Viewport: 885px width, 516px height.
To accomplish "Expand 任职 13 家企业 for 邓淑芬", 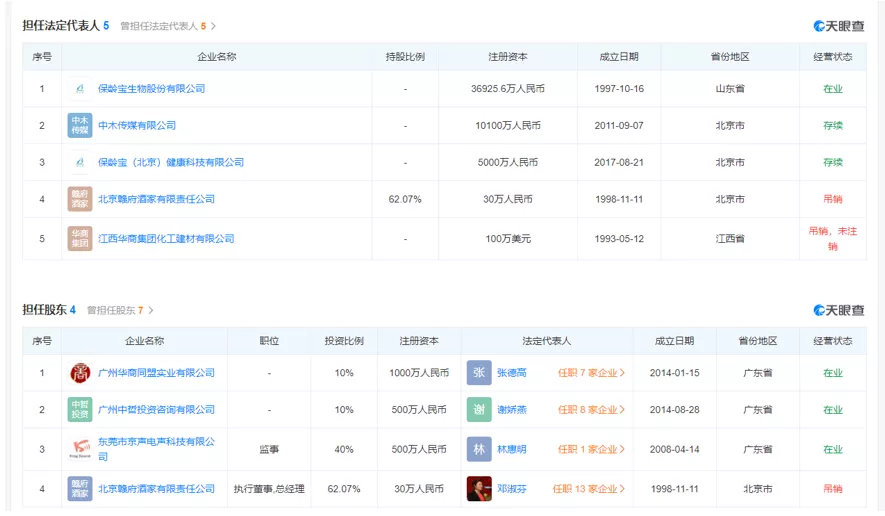I will click(591, 489).
